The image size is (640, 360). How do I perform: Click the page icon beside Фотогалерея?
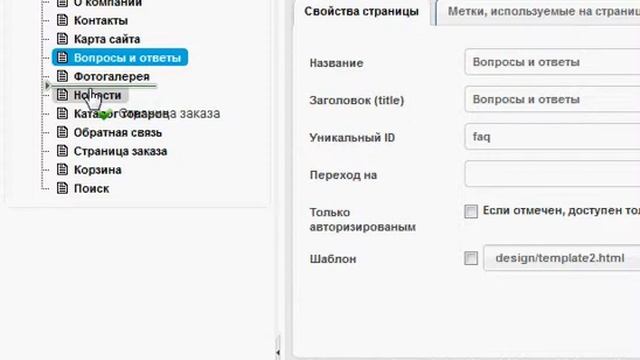62,76
